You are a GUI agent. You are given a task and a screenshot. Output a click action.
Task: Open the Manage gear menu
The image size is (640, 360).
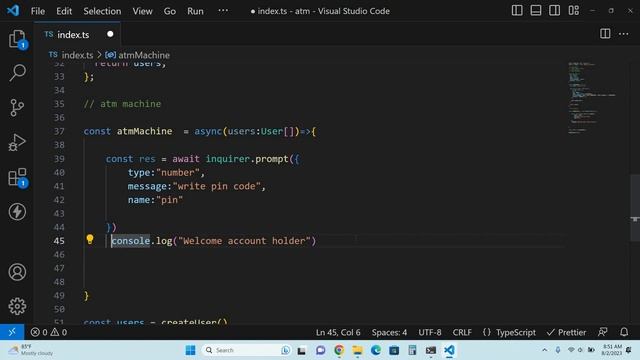tap(17, 306)
